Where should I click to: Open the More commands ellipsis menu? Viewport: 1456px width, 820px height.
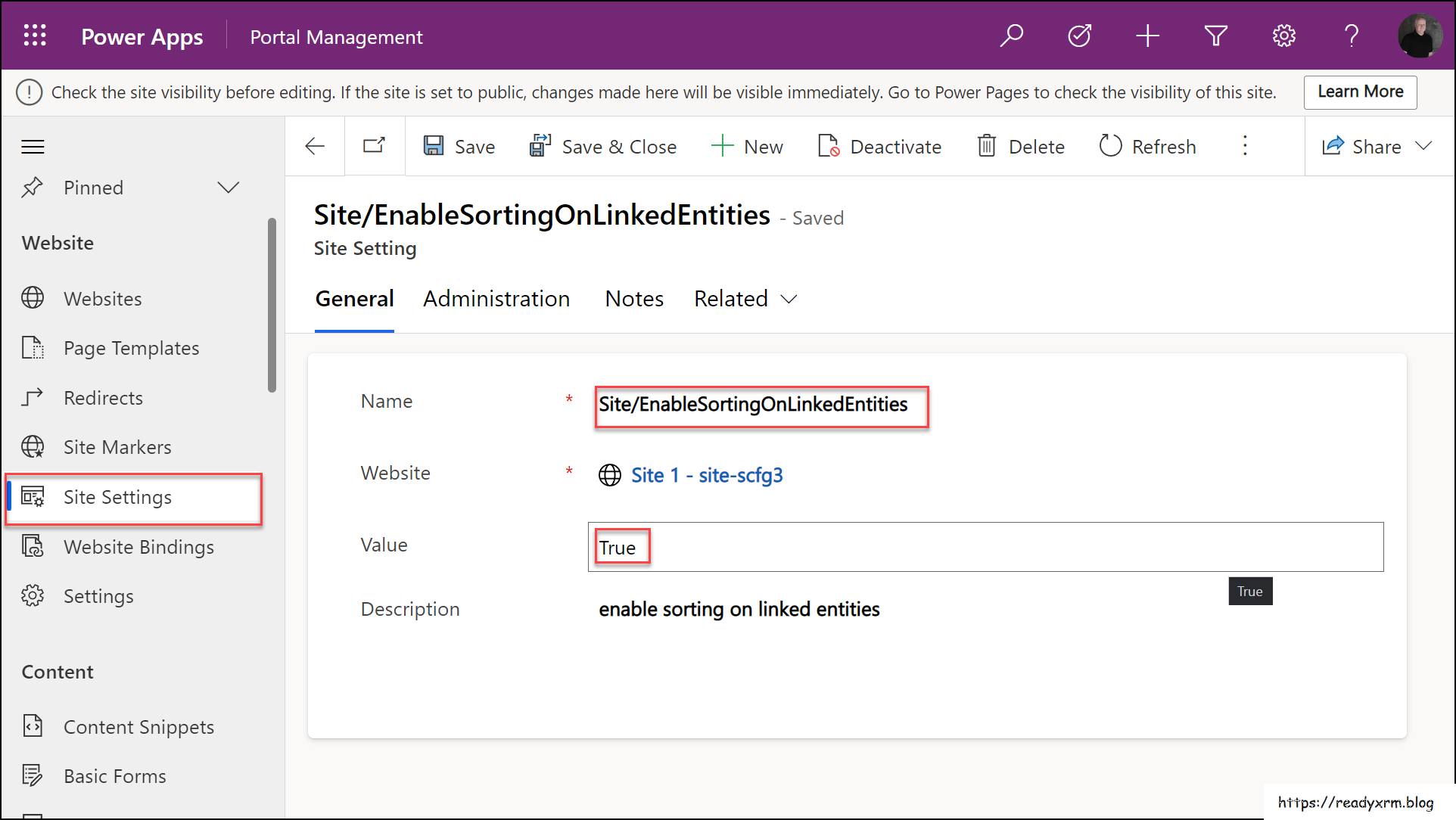click(1244, 146)
